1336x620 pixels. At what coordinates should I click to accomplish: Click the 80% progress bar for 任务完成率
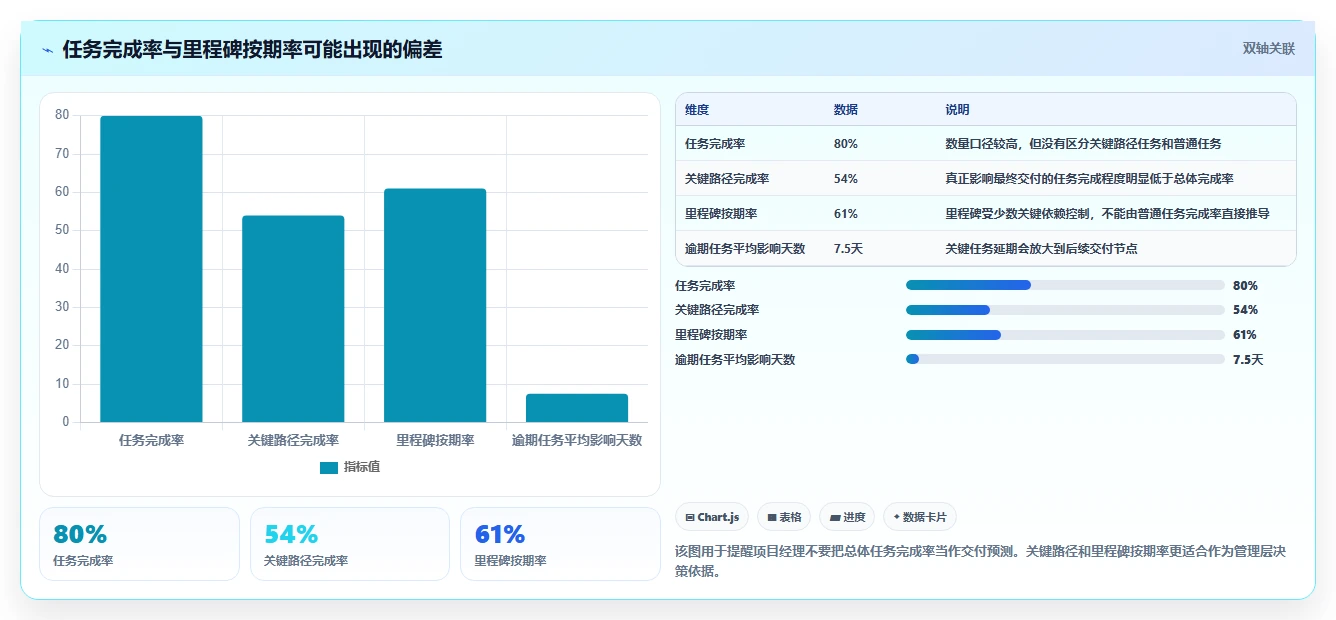pos(1065,285)
